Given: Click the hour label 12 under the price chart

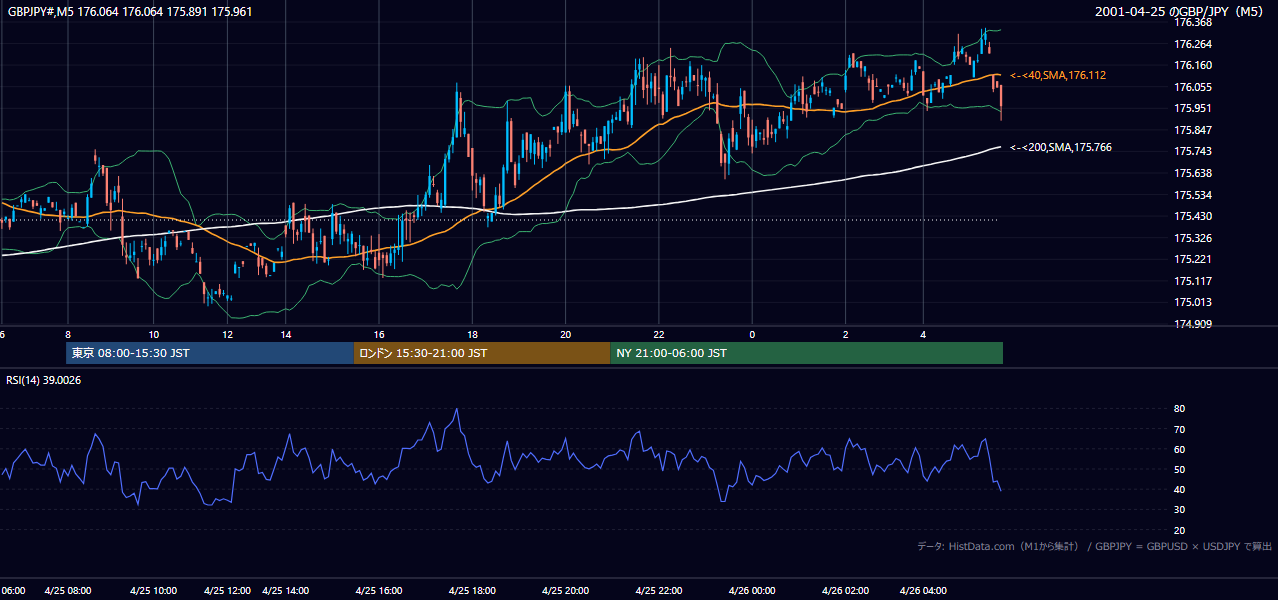Looking at the screenshot, I should [228, 335].
